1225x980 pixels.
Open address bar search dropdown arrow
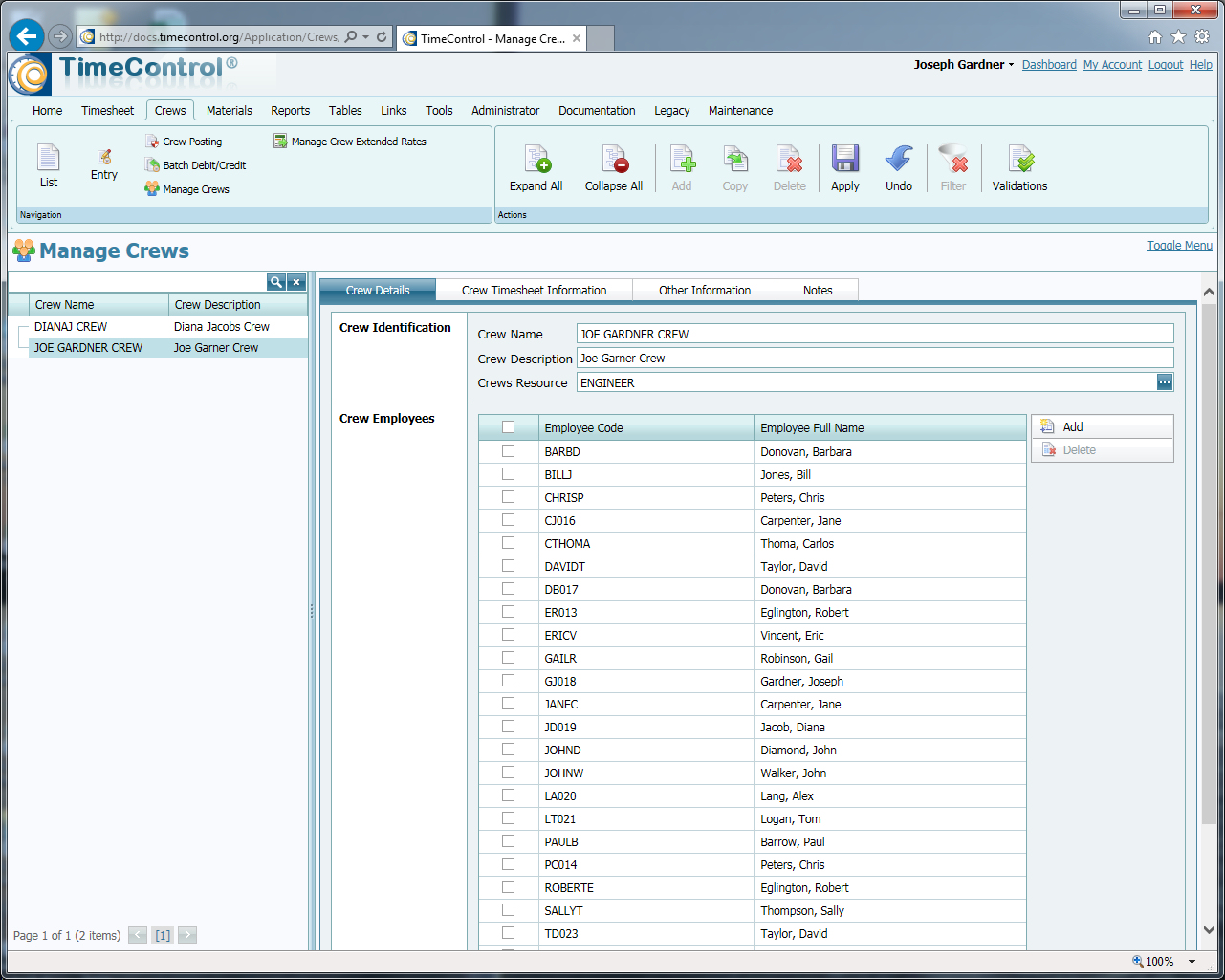365,37
